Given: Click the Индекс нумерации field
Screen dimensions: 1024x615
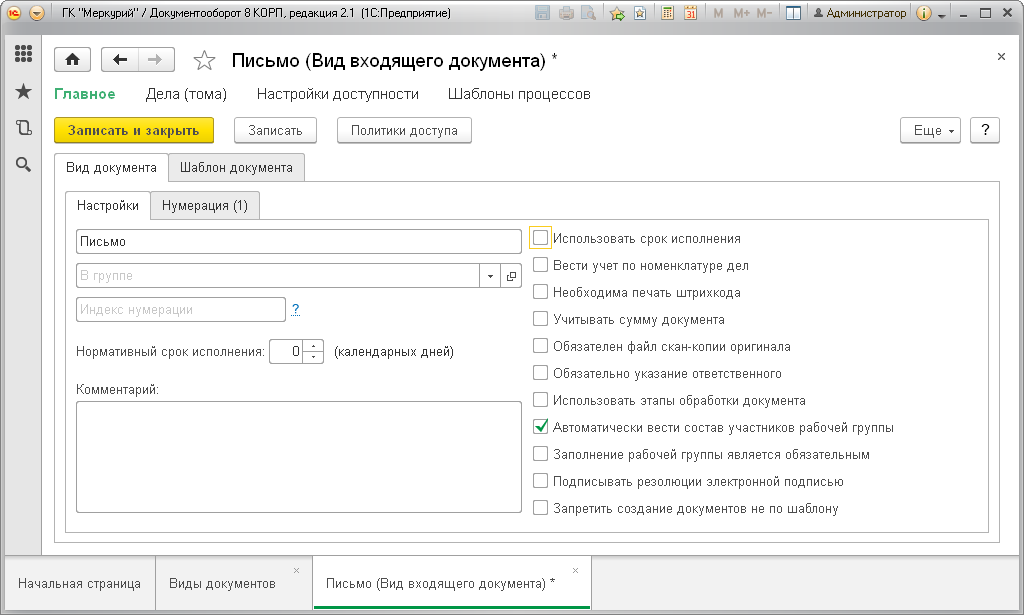Looking at the screenshot, I should pos(181,309).
